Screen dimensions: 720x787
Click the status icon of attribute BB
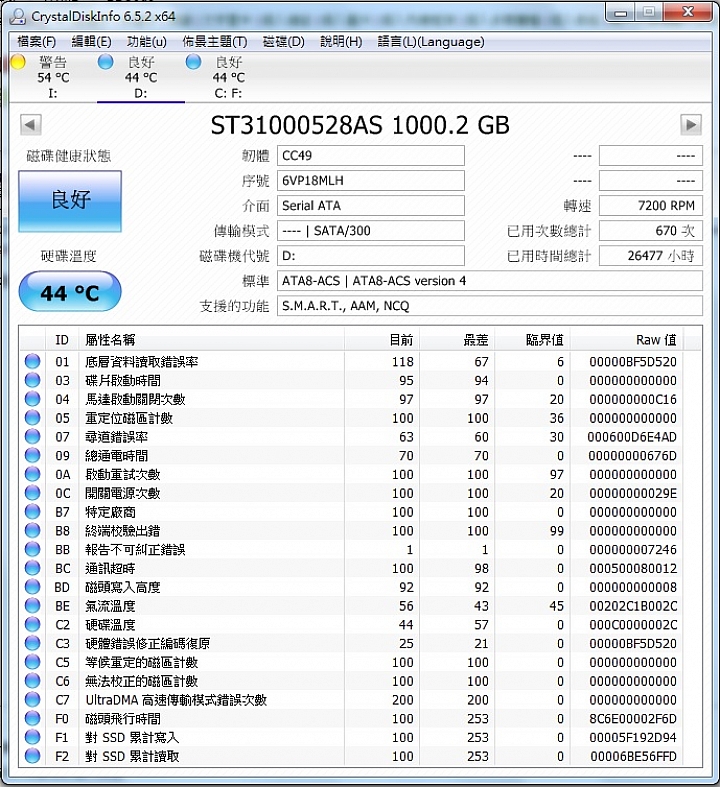click(33, 549)
